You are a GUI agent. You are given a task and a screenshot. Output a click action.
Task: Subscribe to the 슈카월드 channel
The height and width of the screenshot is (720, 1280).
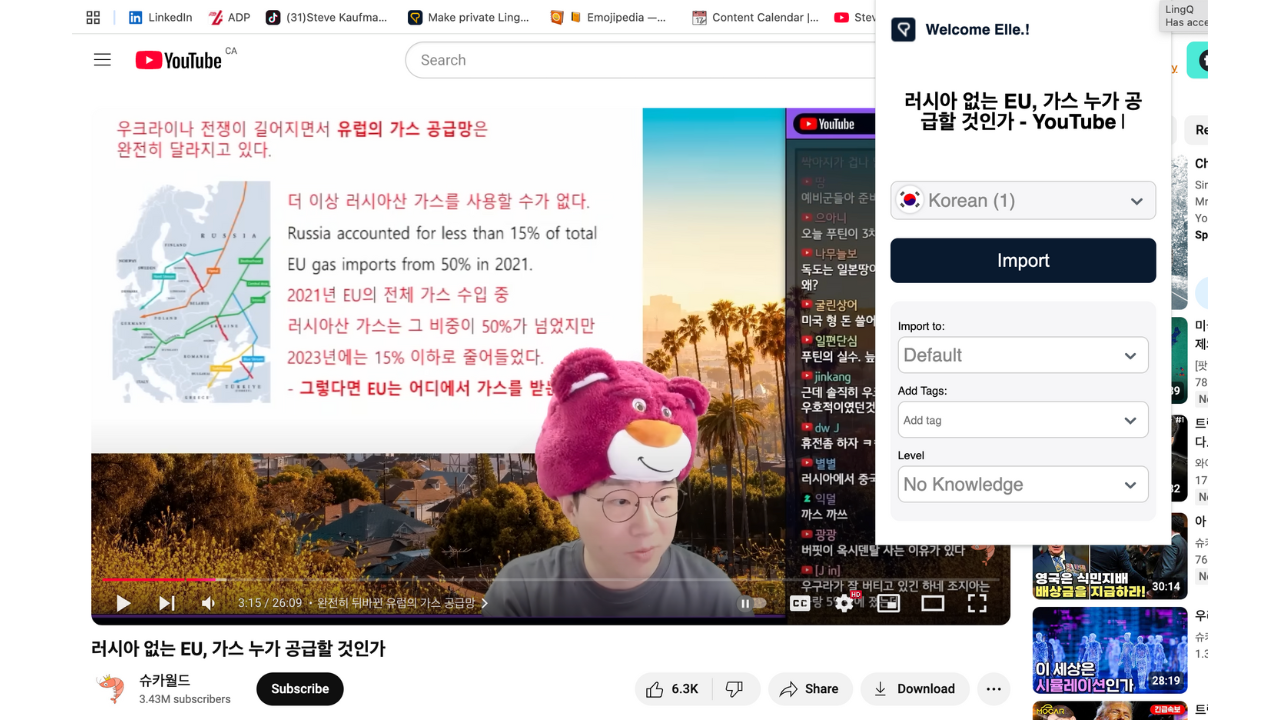coord(300,689)
